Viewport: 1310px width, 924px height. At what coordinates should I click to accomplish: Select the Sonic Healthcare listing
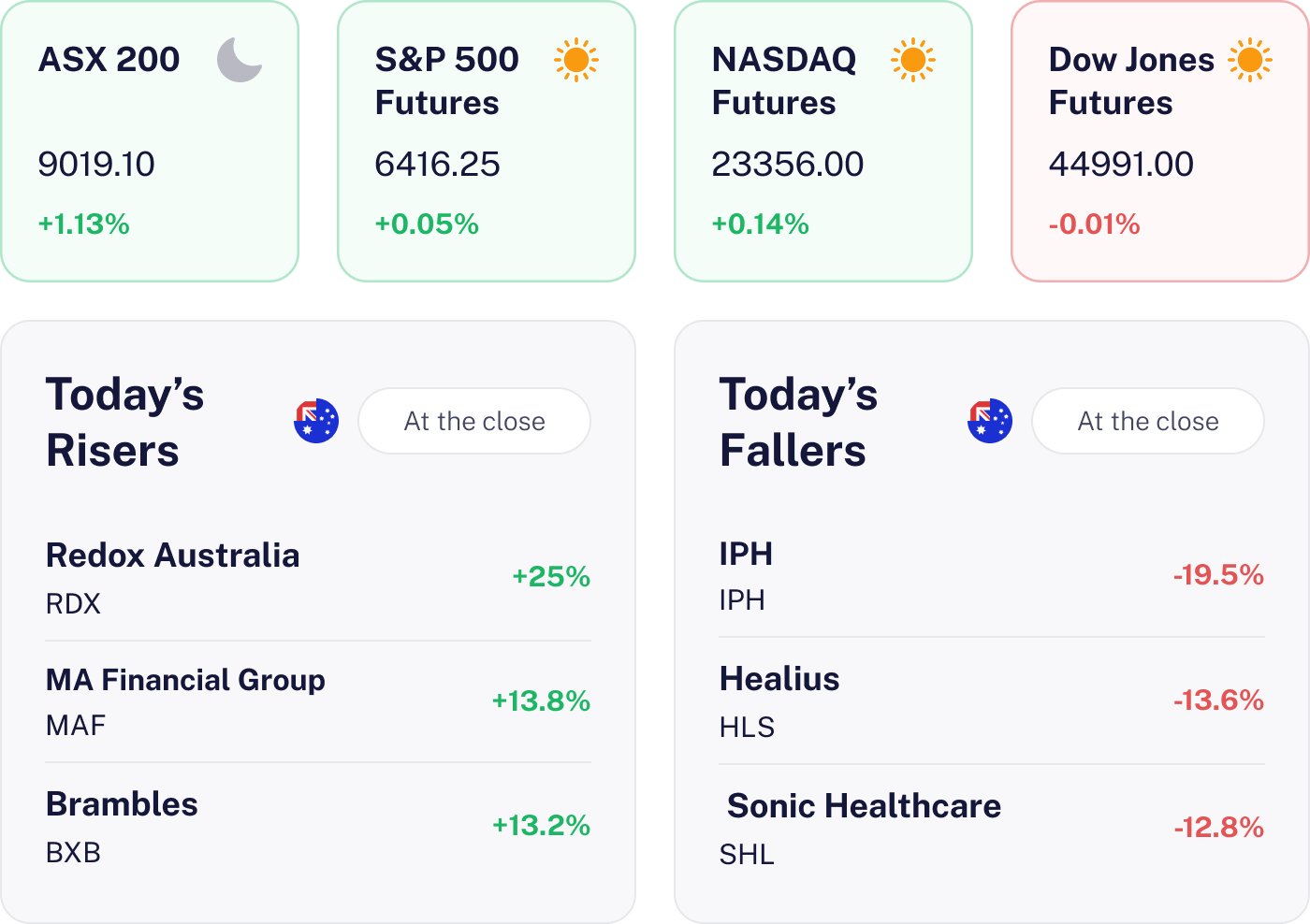pos(864,806)
